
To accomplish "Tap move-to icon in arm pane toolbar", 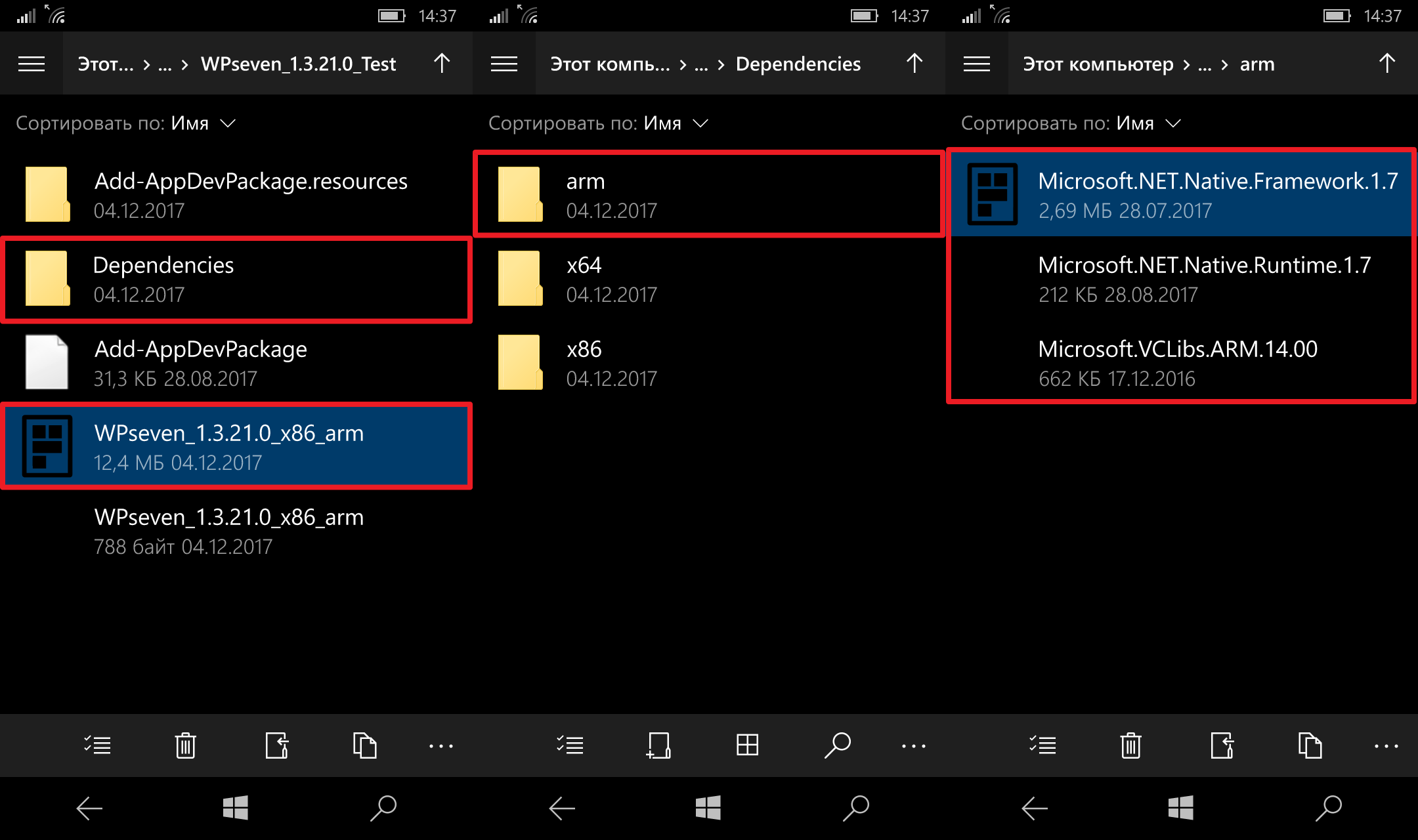I will [x=1222, y=745].
